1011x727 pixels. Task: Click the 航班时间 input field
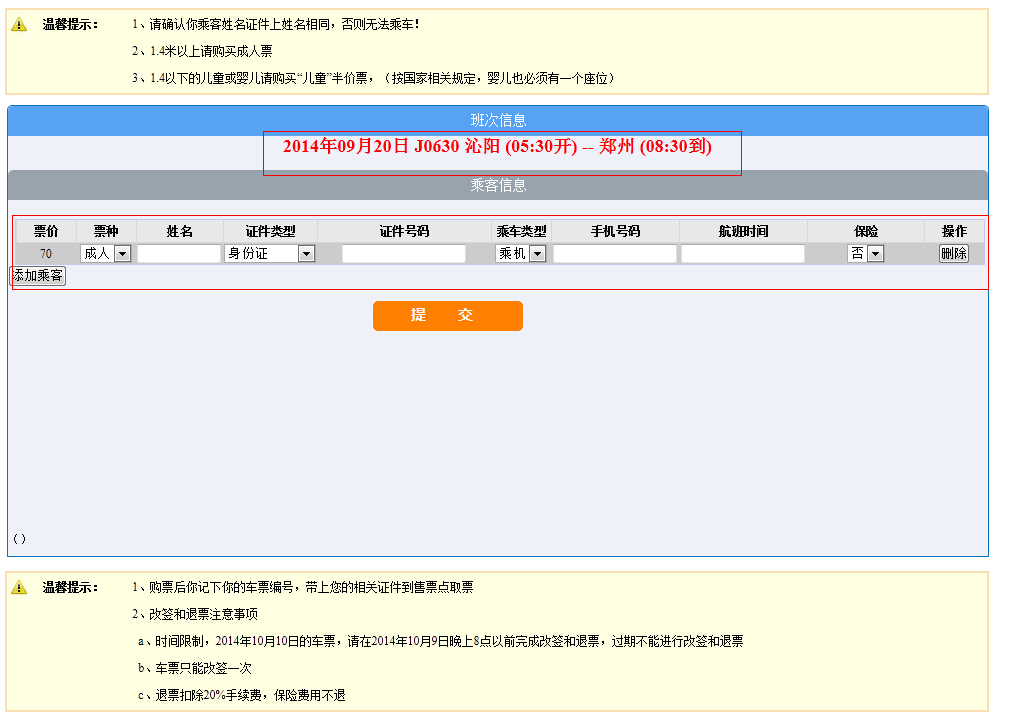743,254
